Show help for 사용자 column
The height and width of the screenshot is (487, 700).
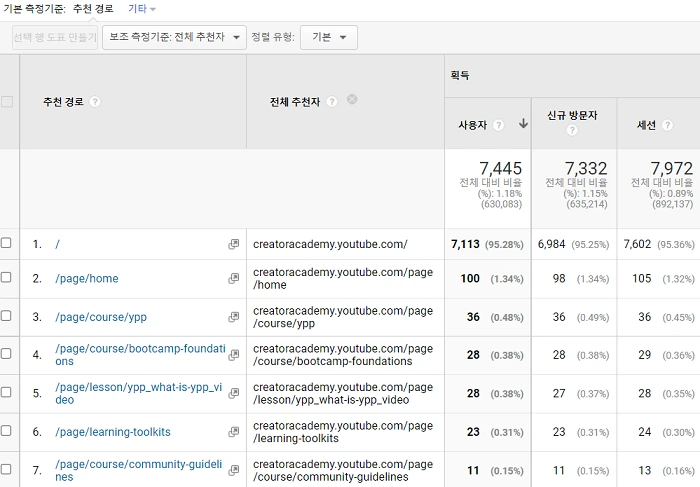coord(498,125)
